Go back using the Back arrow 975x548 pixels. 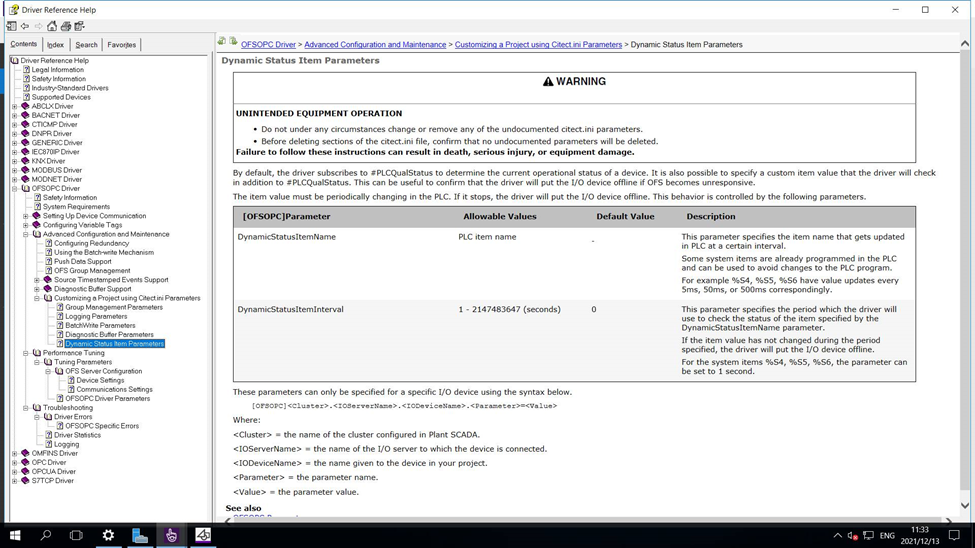[x=25, y=26]
